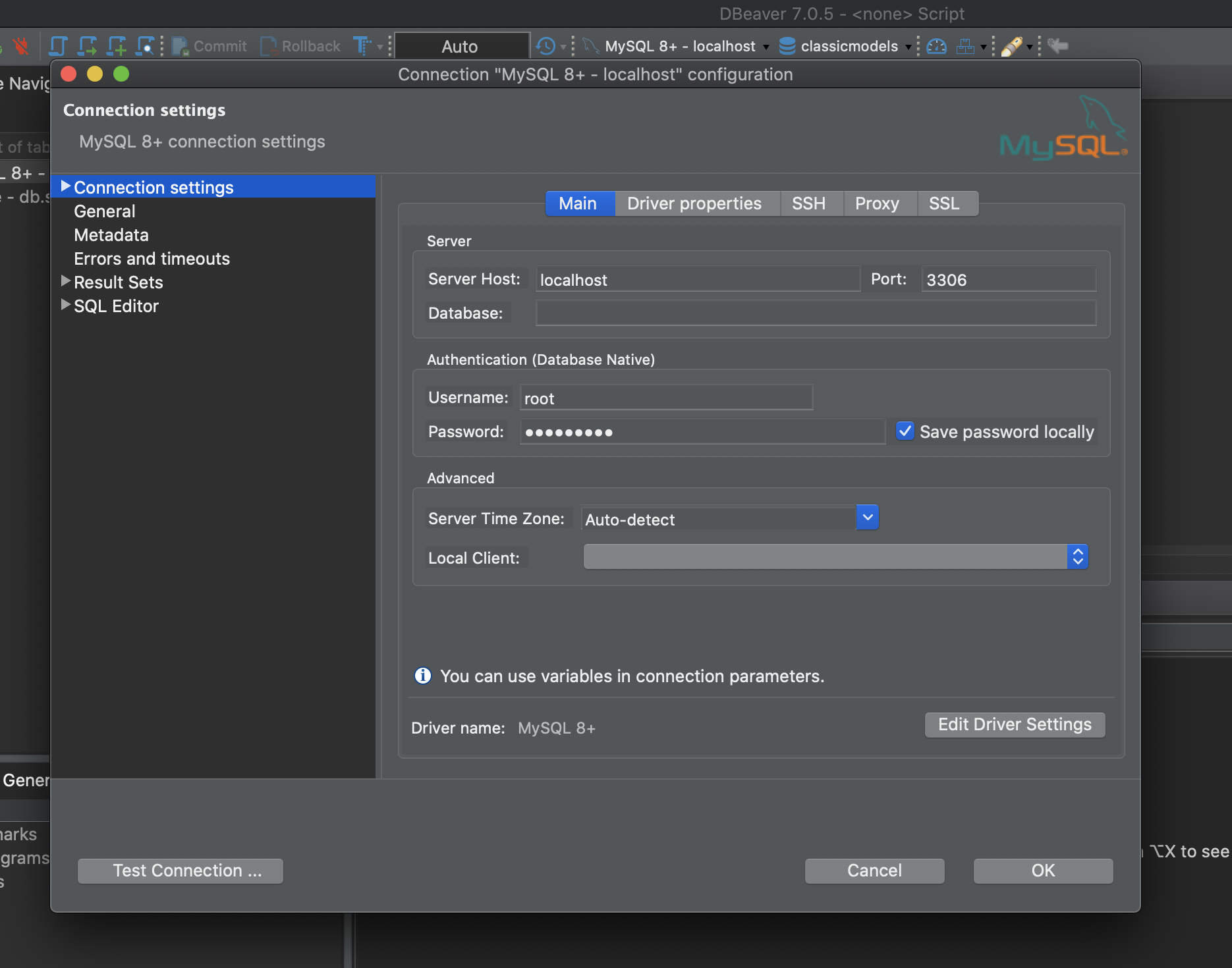Click the recent SQL script icon
This screenshot has width=1232, height=968.
click(87, 46)
